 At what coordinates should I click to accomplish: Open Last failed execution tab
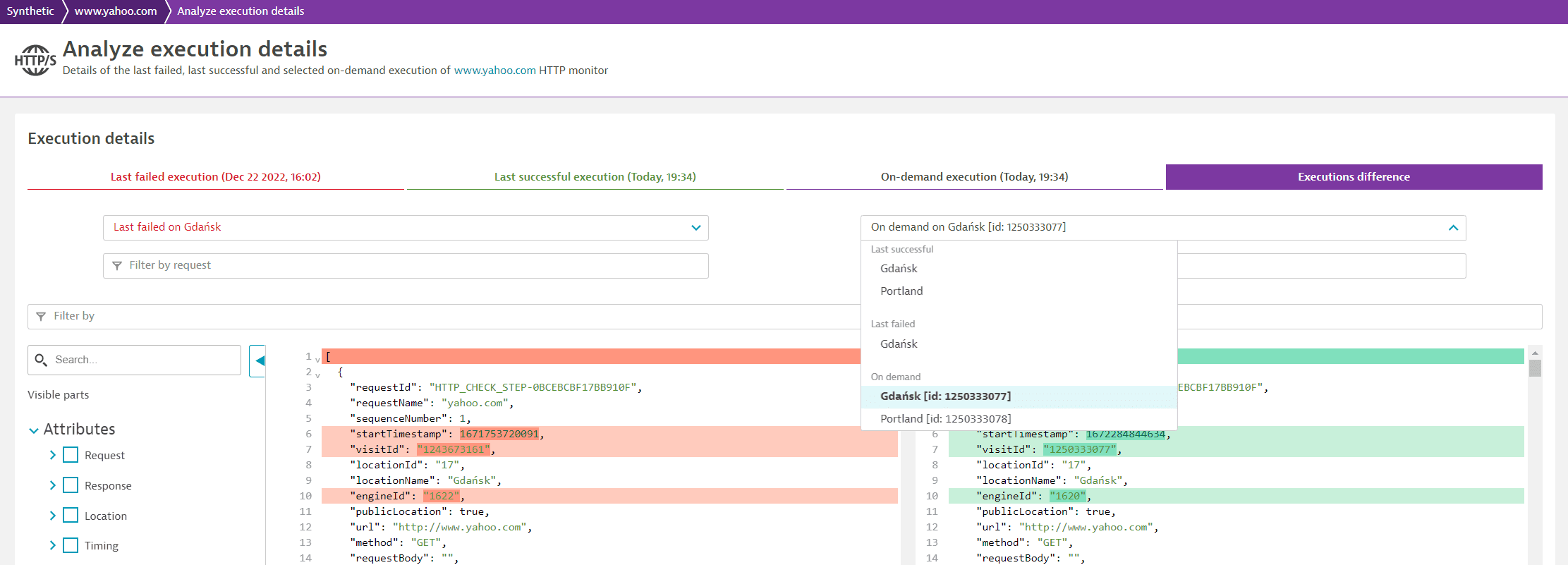216,177
